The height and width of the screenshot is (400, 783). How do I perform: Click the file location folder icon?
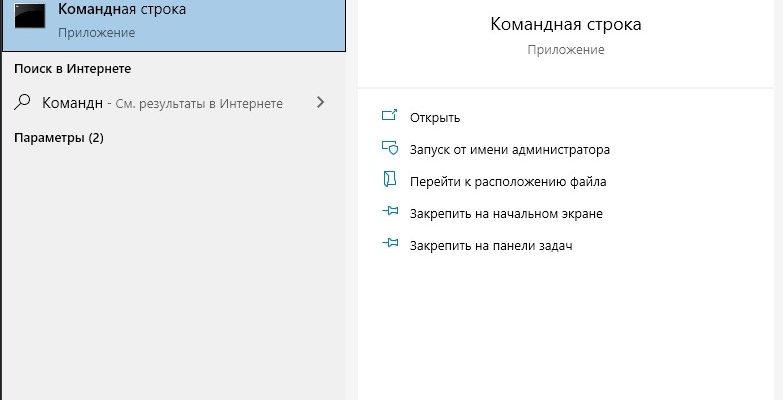pos(390,179)
